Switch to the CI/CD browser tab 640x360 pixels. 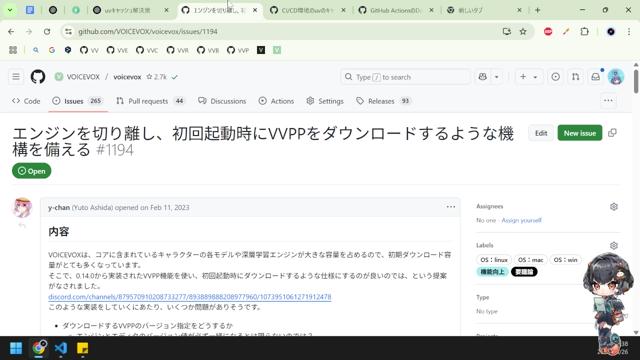(307, 10)
